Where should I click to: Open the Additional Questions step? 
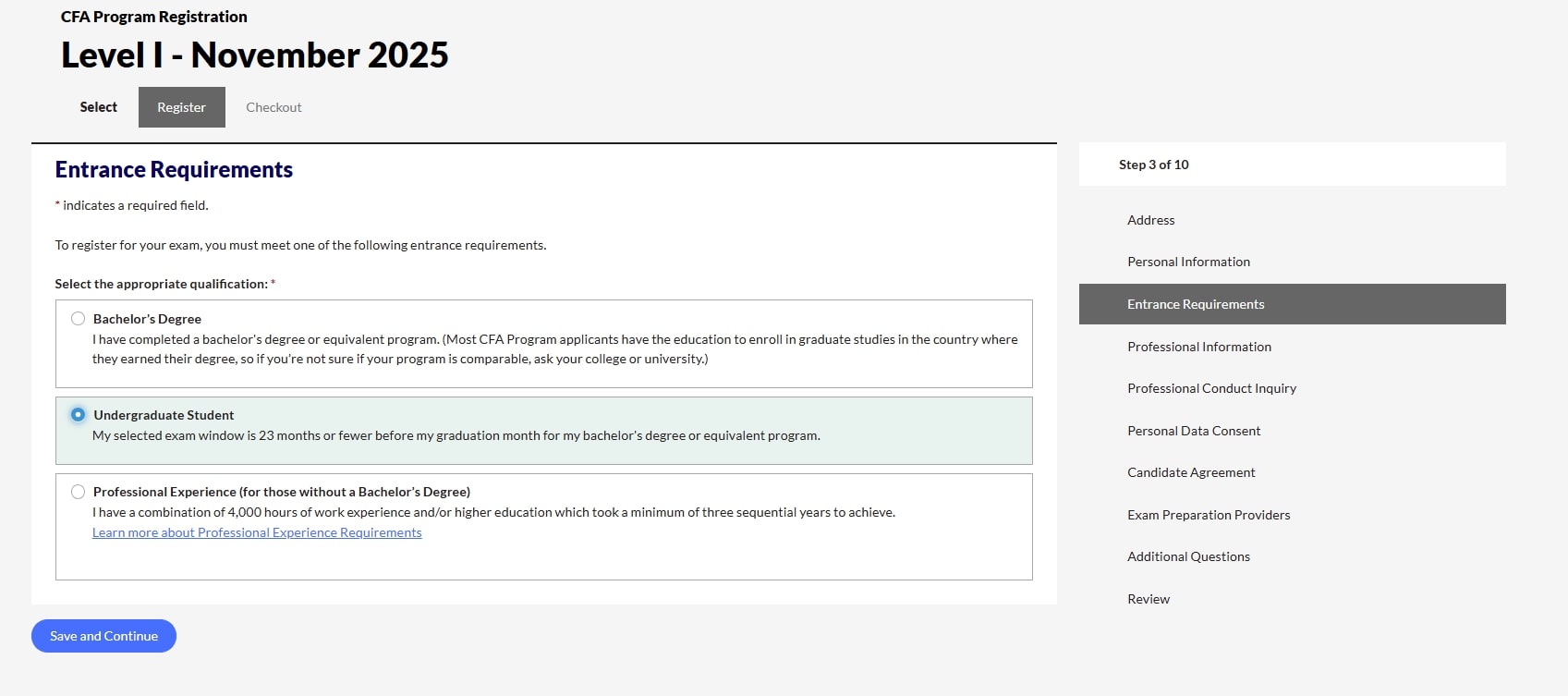pos(1188,556)
